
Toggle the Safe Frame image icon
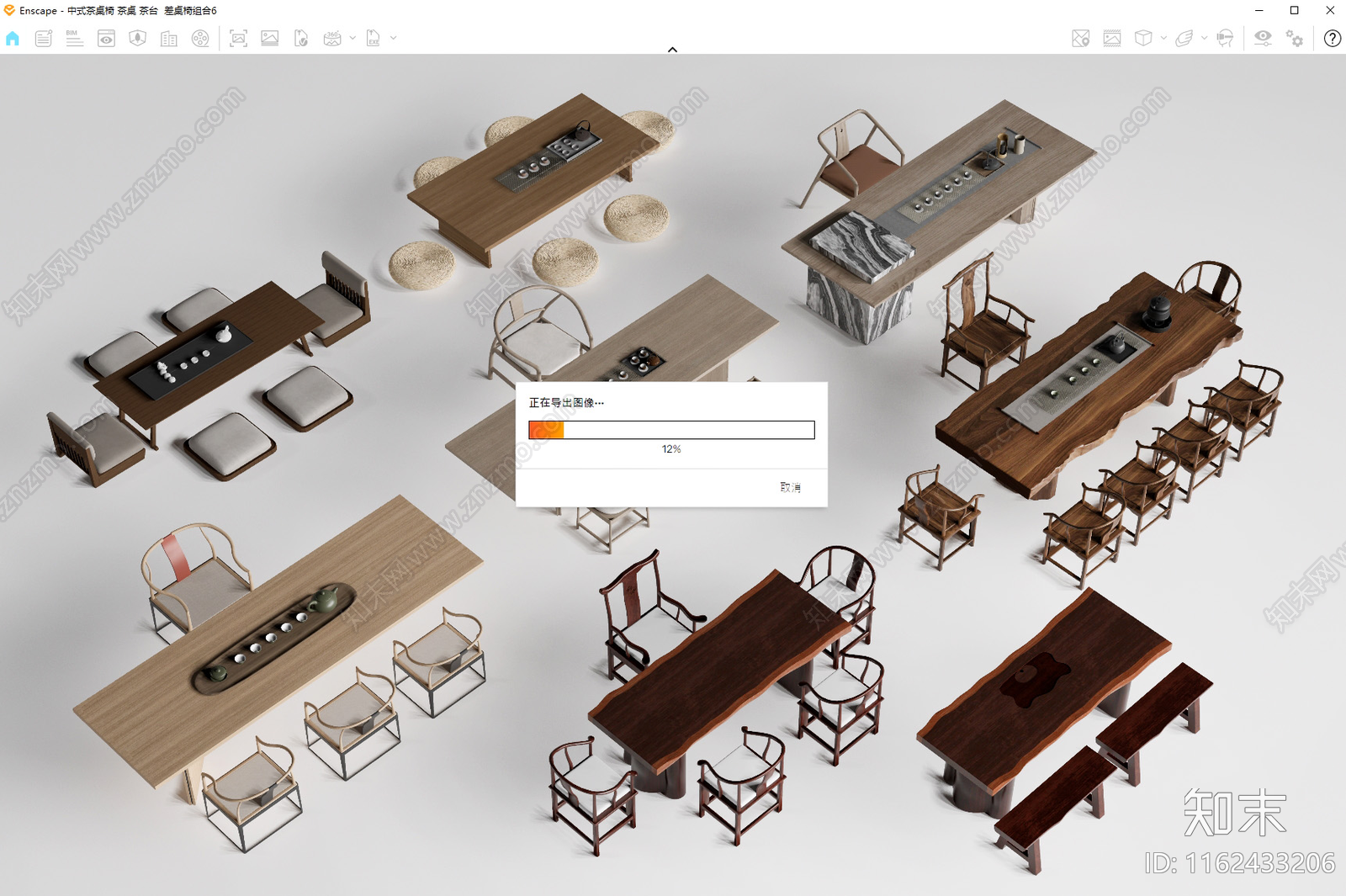coord(1112,39)
